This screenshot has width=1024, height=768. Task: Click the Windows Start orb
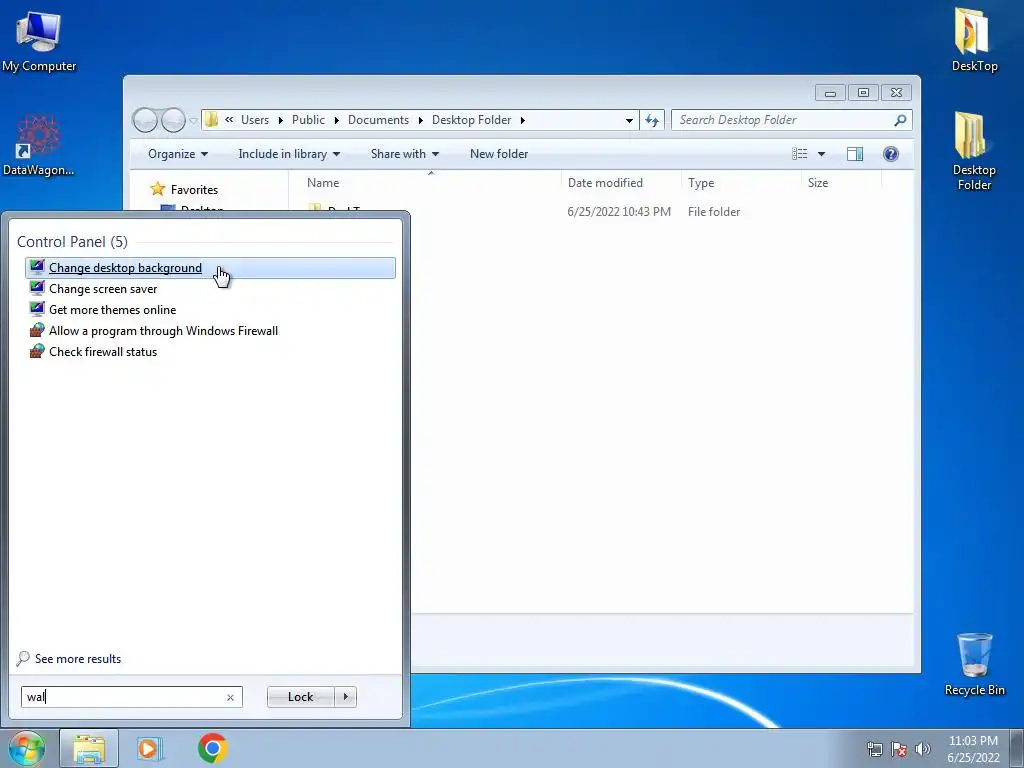click(x=26, y=748)
